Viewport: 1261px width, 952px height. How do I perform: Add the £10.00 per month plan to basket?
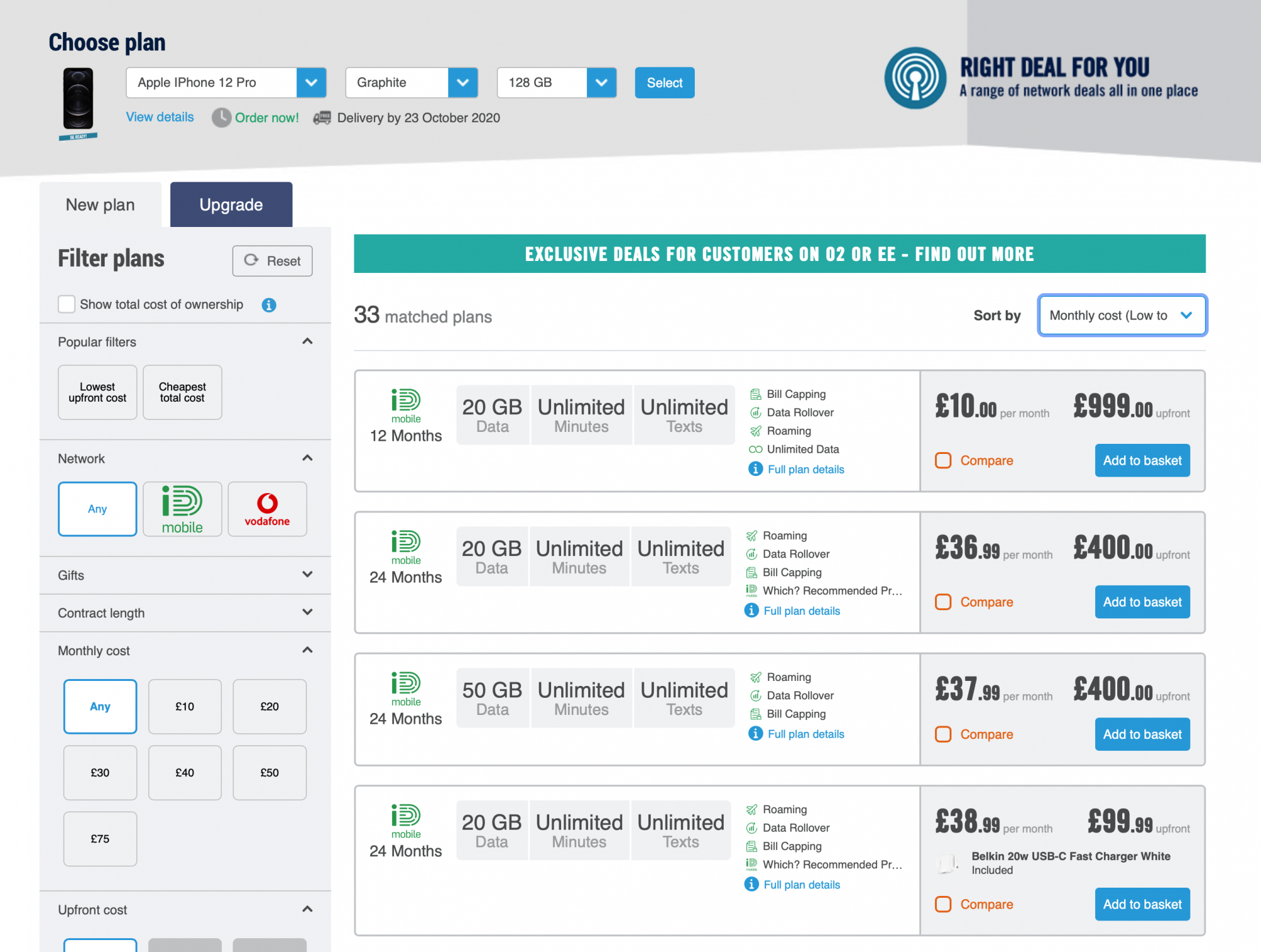1142,460
